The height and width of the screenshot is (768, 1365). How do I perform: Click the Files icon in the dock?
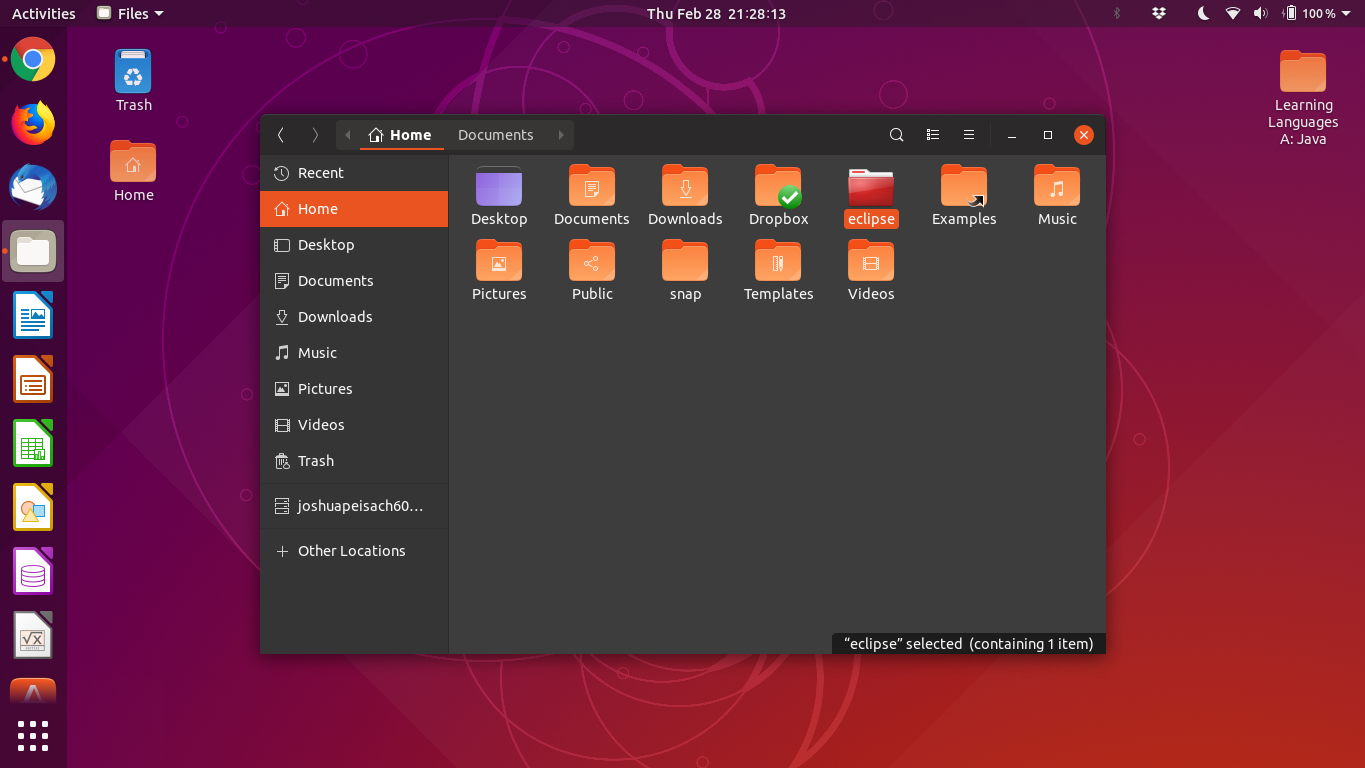point(33,251)
